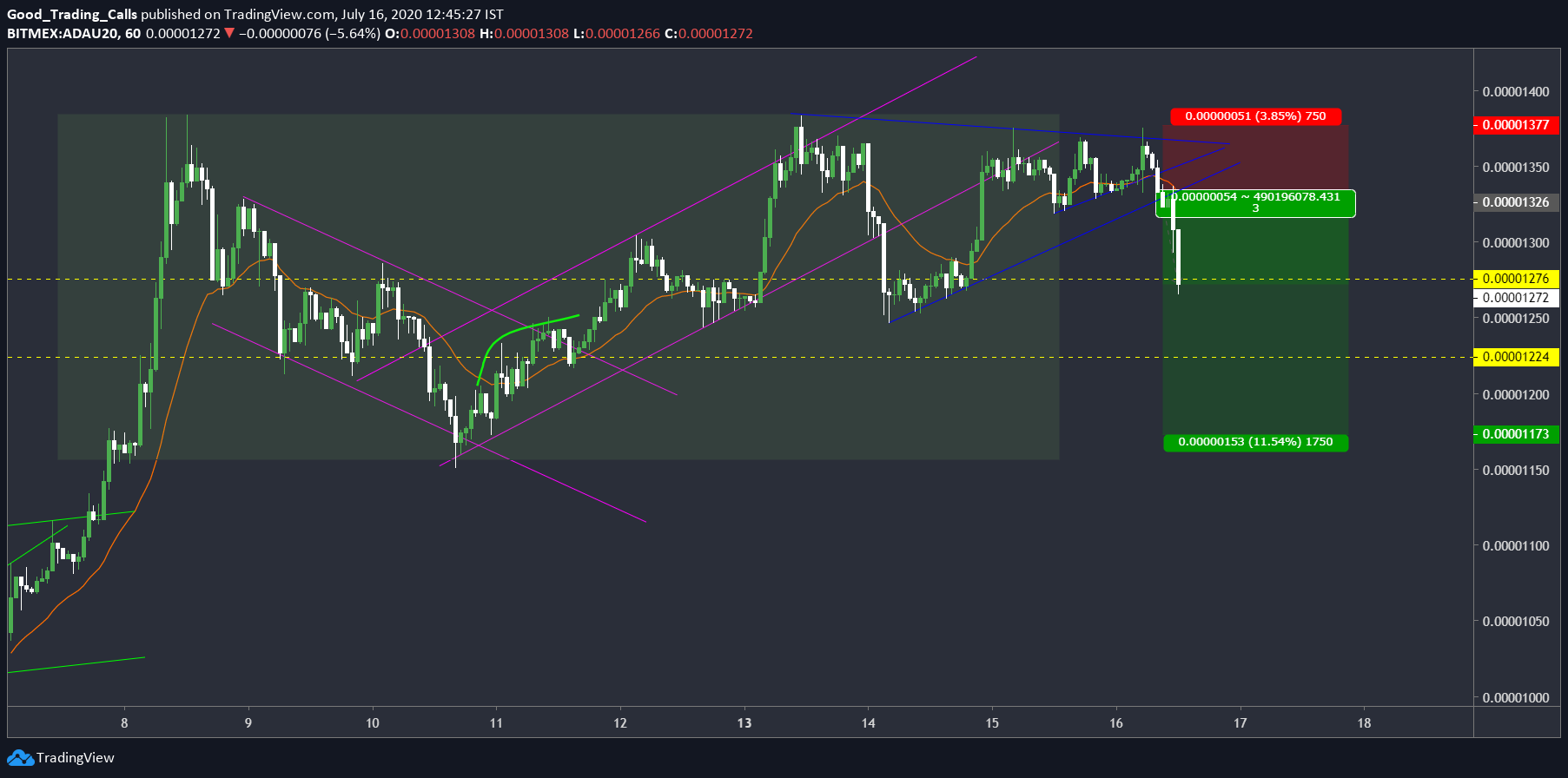The image size is (1568, 778).
Task: Click the green 0.00001173 price axis tag
Action: coord(1516,434)
